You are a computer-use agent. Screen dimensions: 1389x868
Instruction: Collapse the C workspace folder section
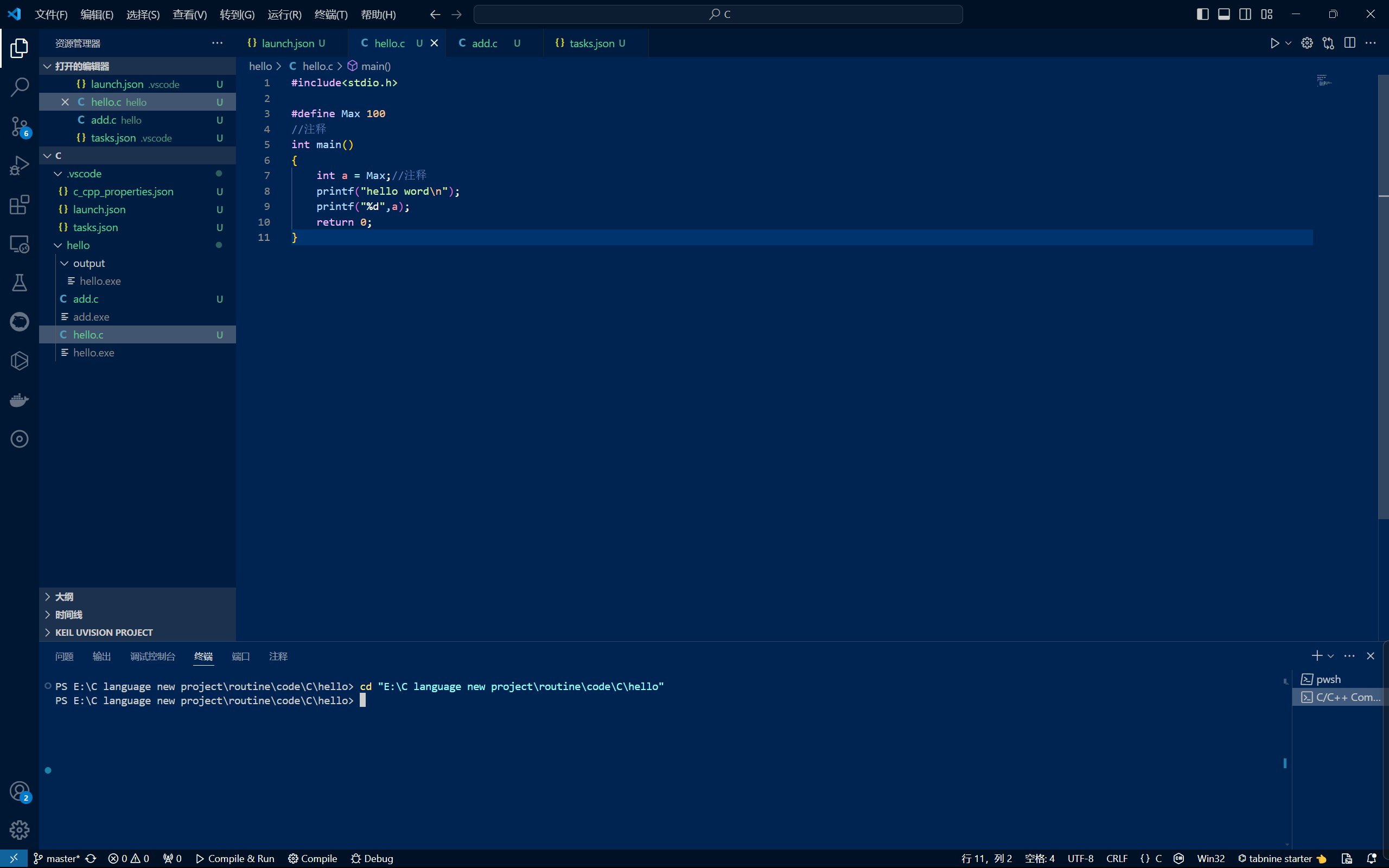tap(138, 156)
